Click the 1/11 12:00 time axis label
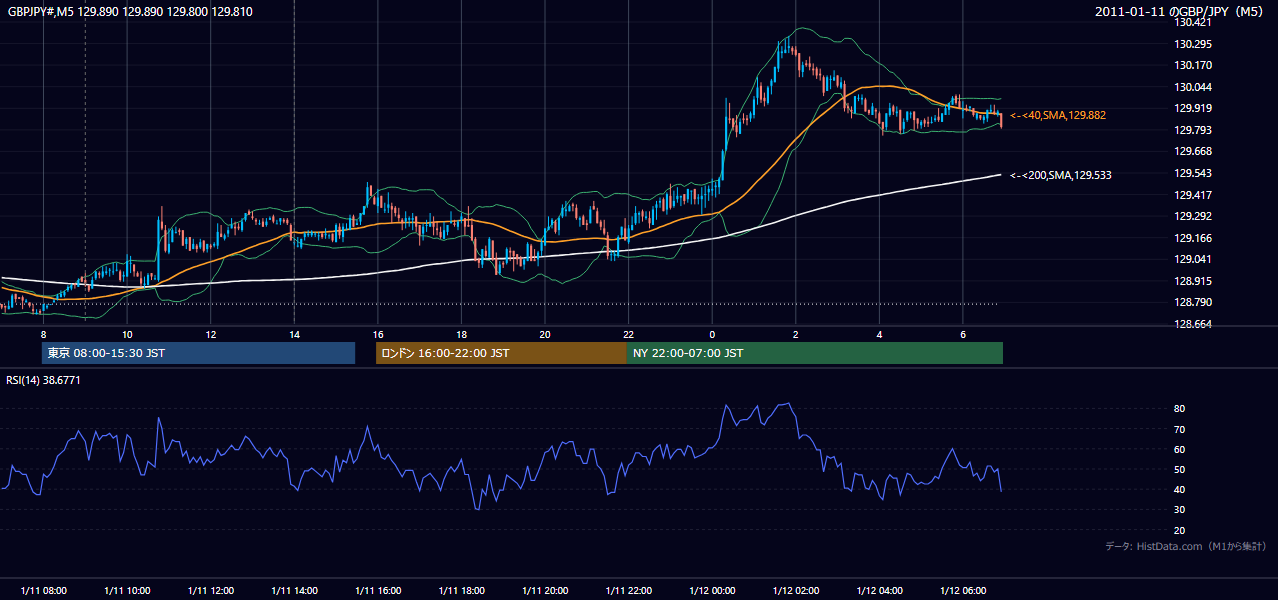1278x600 pixels. [210, 590]
